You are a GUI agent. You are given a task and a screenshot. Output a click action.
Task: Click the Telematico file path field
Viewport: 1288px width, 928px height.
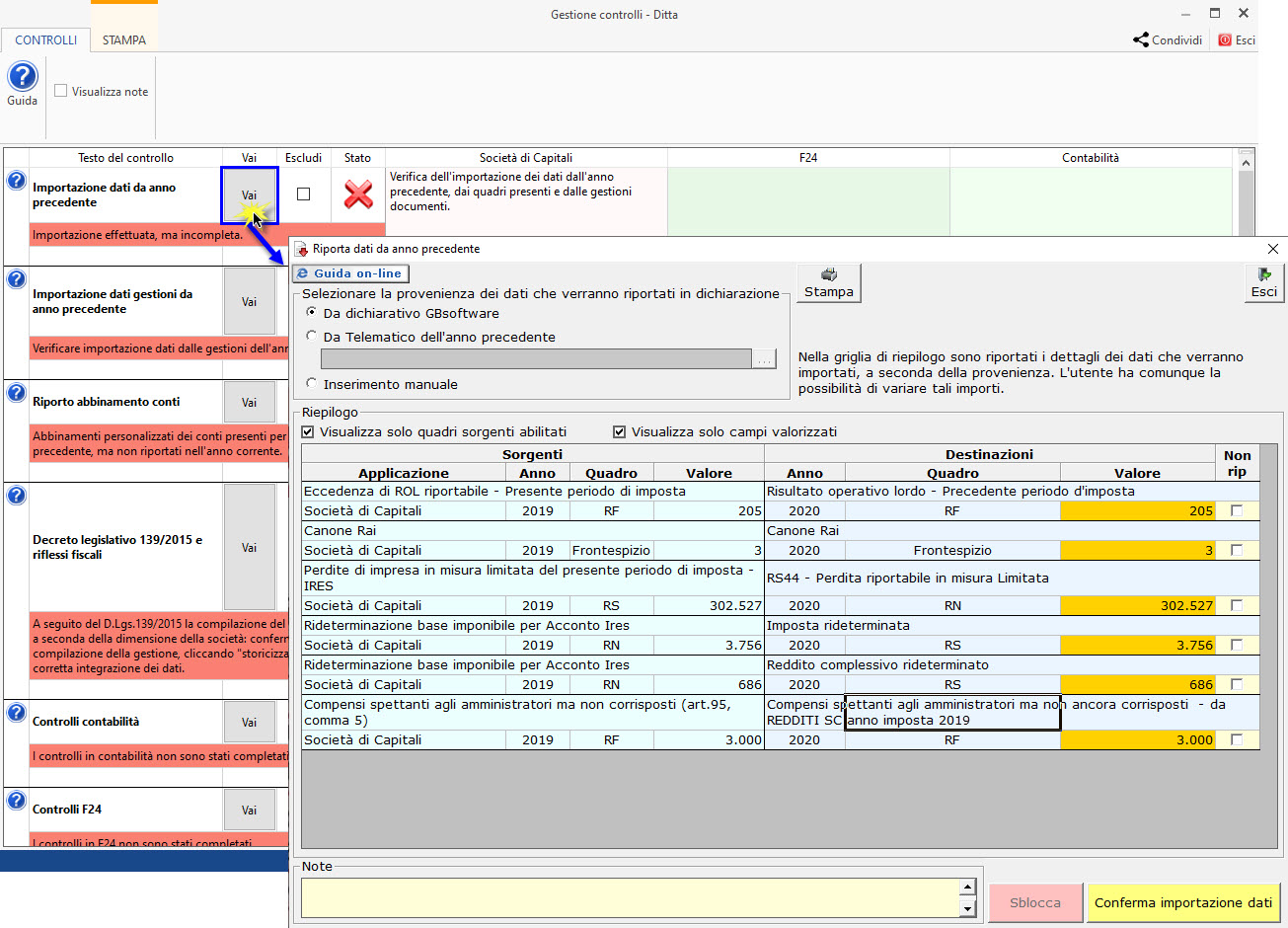536,359
